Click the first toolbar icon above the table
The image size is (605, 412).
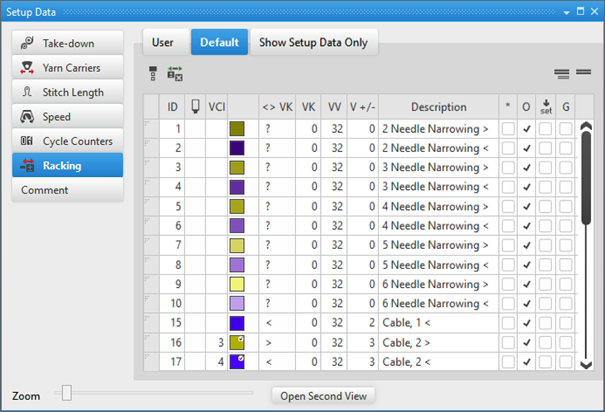point(153,74)
